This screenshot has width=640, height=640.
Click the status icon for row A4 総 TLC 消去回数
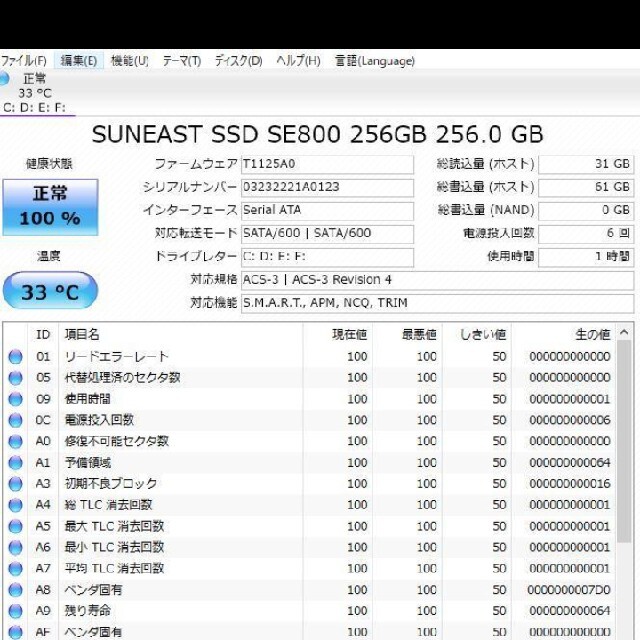(16, 505)
